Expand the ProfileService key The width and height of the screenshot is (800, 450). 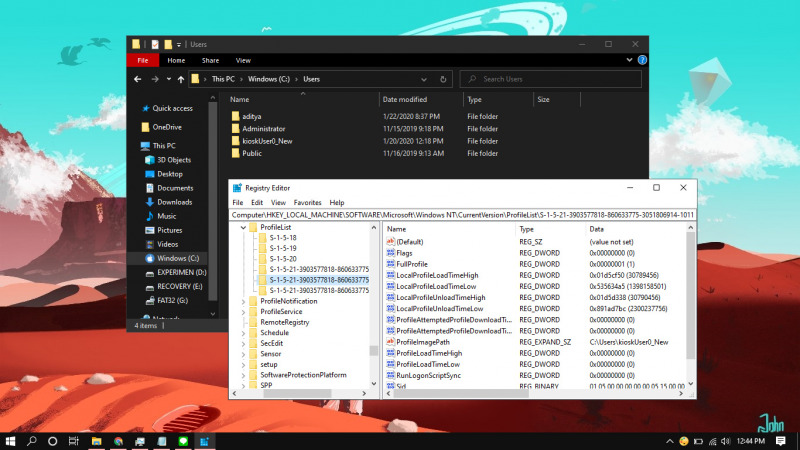243,312
